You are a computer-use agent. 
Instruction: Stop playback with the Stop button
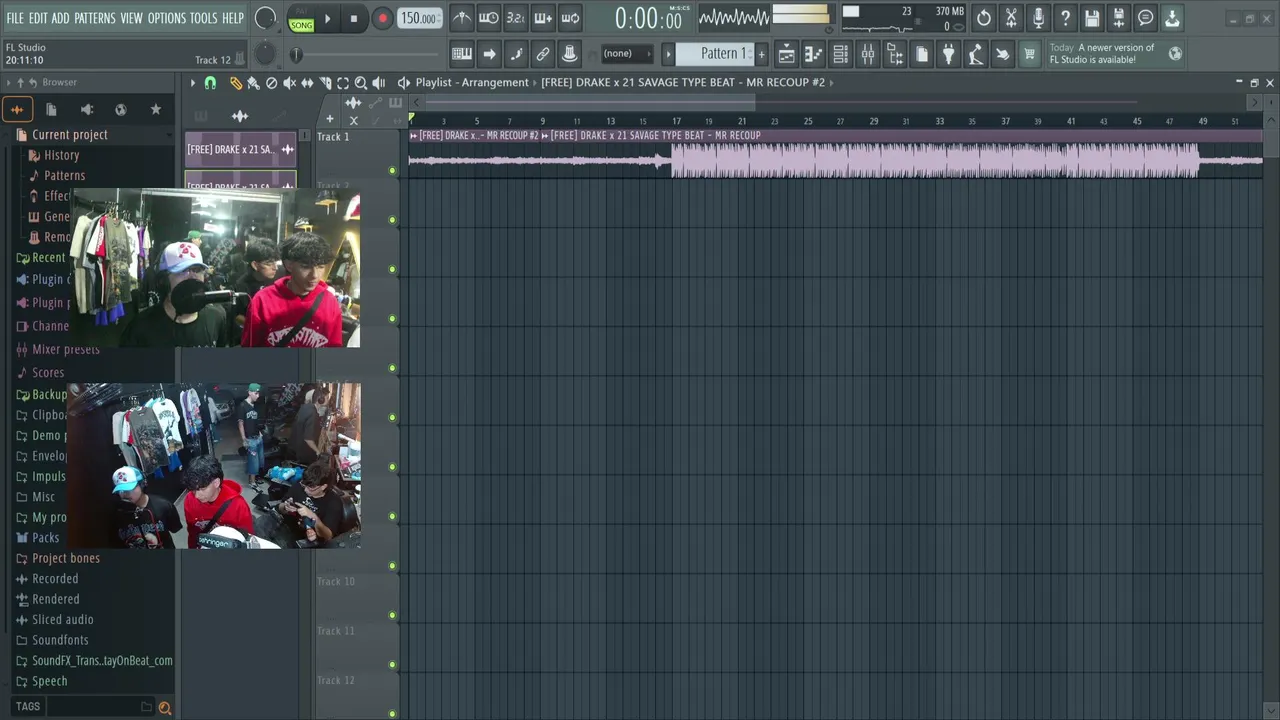[x=354, y=19]
